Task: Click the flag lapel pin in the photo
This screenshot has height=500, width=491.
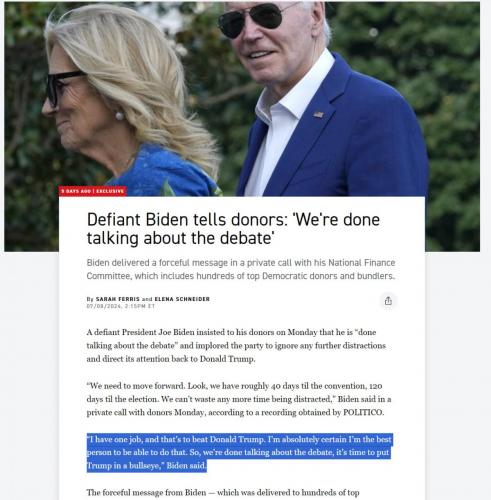Action: pos(318,115)
